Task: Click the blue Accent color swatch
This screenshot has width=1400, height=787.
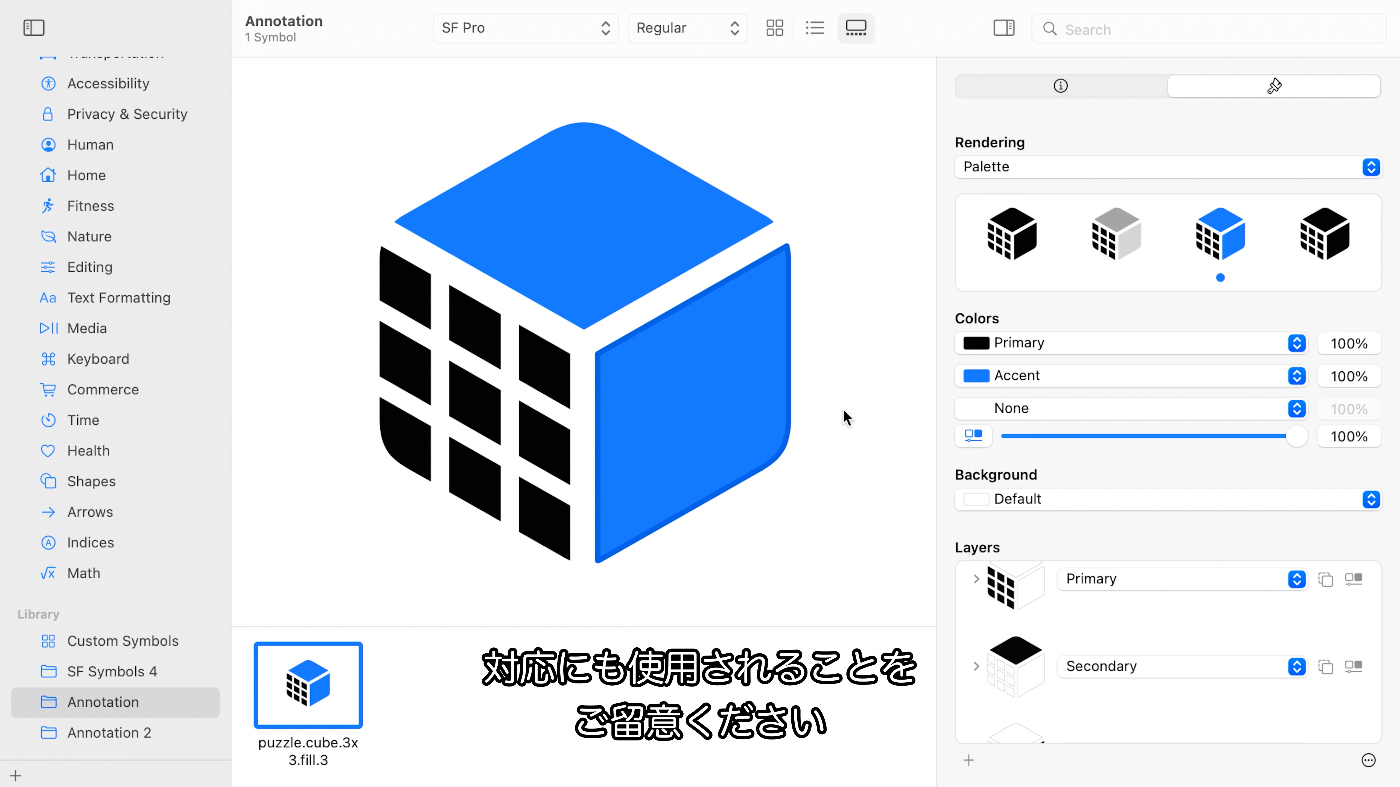Action: (x=976, y=376)
